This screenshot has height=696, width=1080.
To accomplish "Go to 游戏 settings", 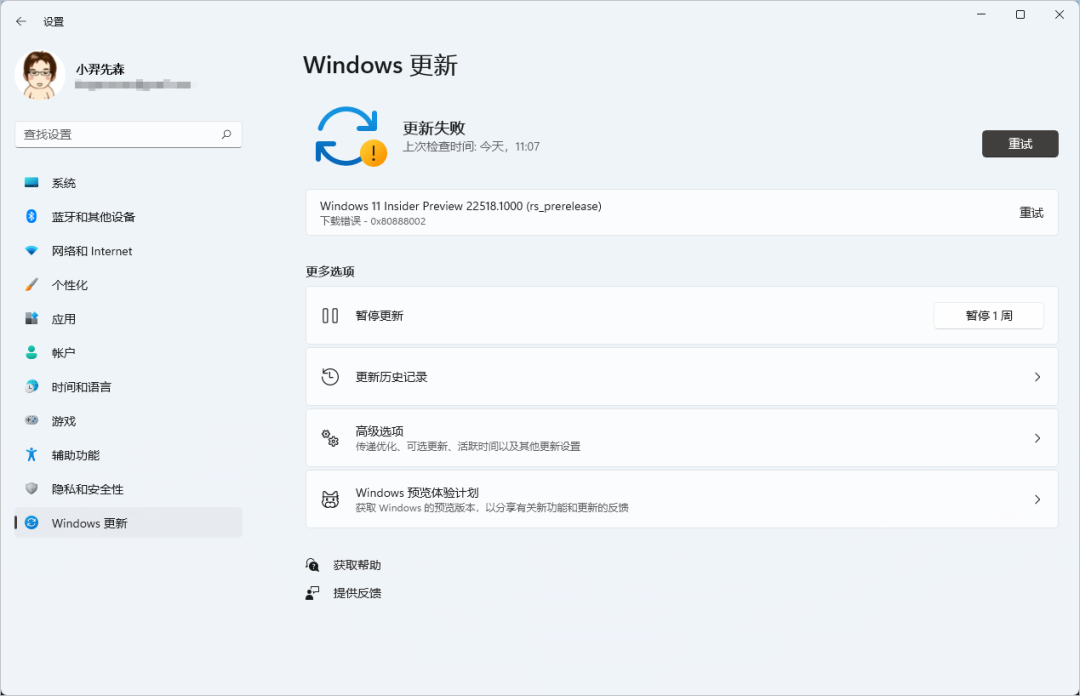I will point(128,421).
